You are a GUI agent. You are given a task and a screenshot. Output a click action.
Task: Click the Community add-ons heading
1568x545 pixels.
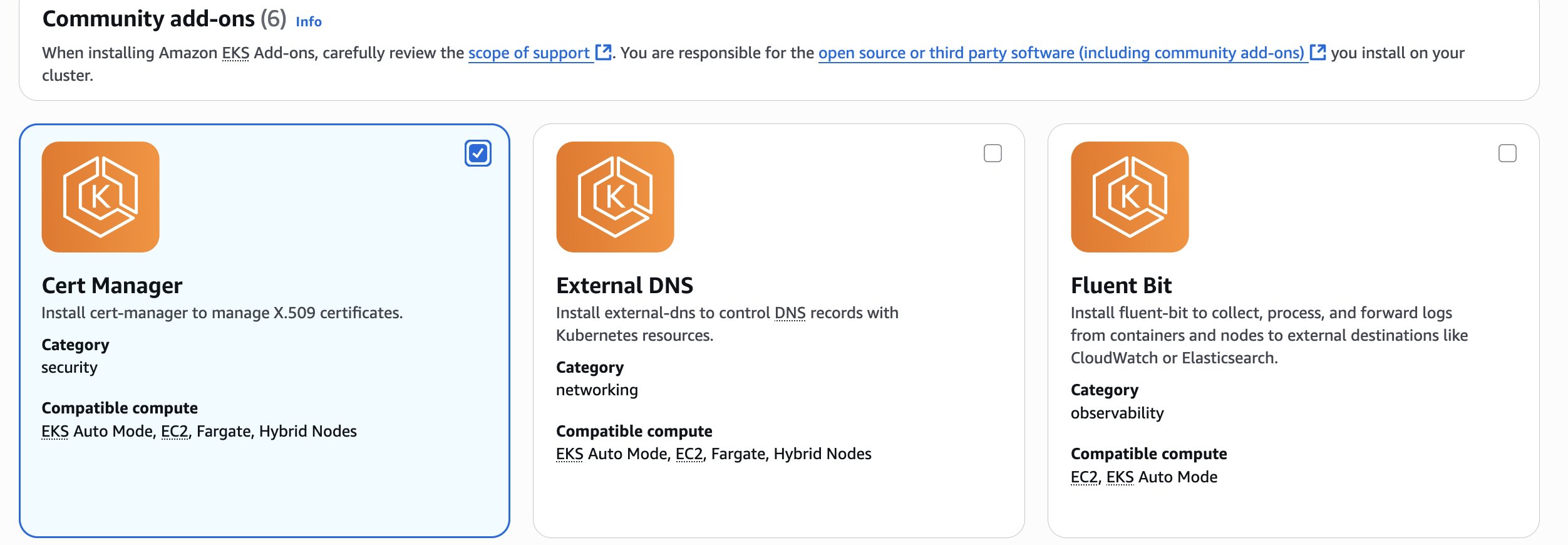pyautogui.click(x=148, y=19)
